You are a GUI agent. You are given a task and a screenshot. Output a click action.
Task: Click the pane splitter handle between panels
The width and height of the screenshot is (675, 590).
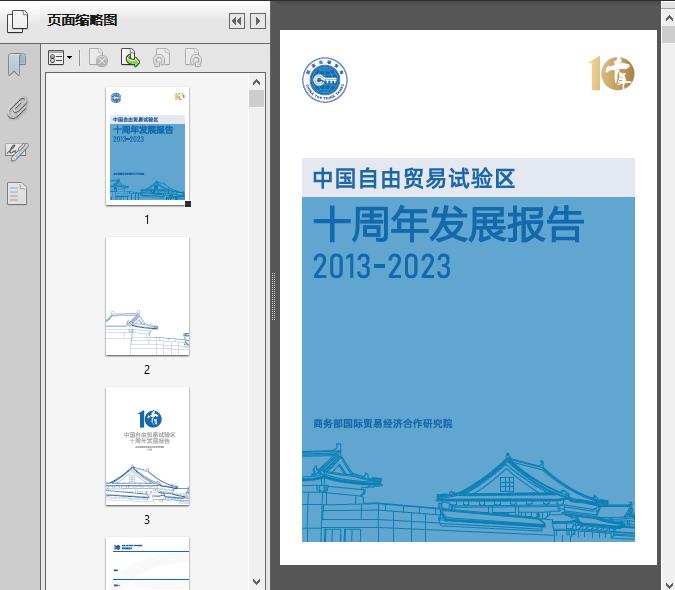273,297
